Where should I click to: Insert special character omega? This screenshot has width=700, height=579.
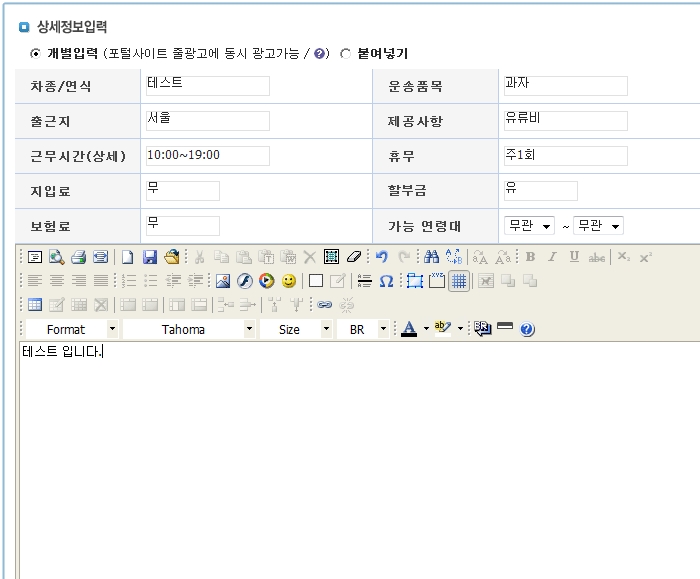(386, 281)
